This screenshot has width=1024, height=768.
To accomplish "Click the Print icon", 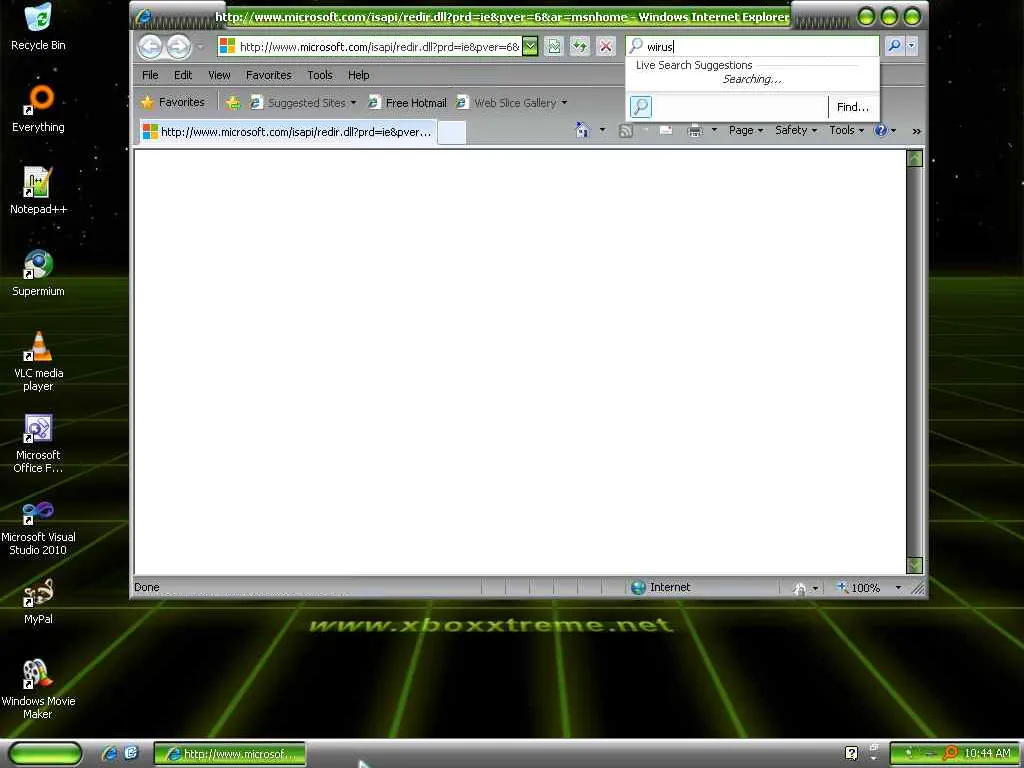I will tap(695, 131).
